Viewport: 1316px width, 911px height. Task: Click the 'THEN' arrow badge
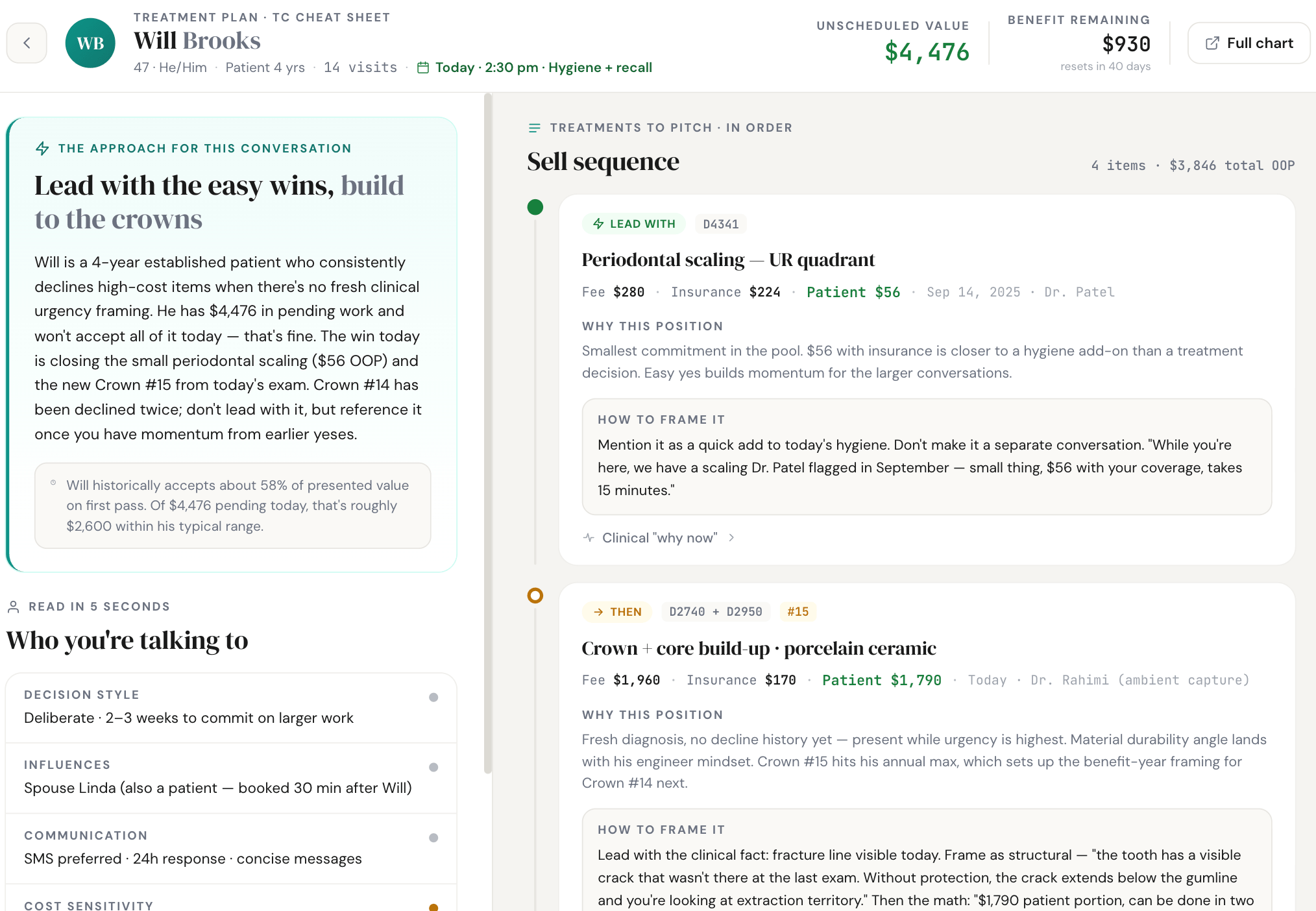coord(617,612)
